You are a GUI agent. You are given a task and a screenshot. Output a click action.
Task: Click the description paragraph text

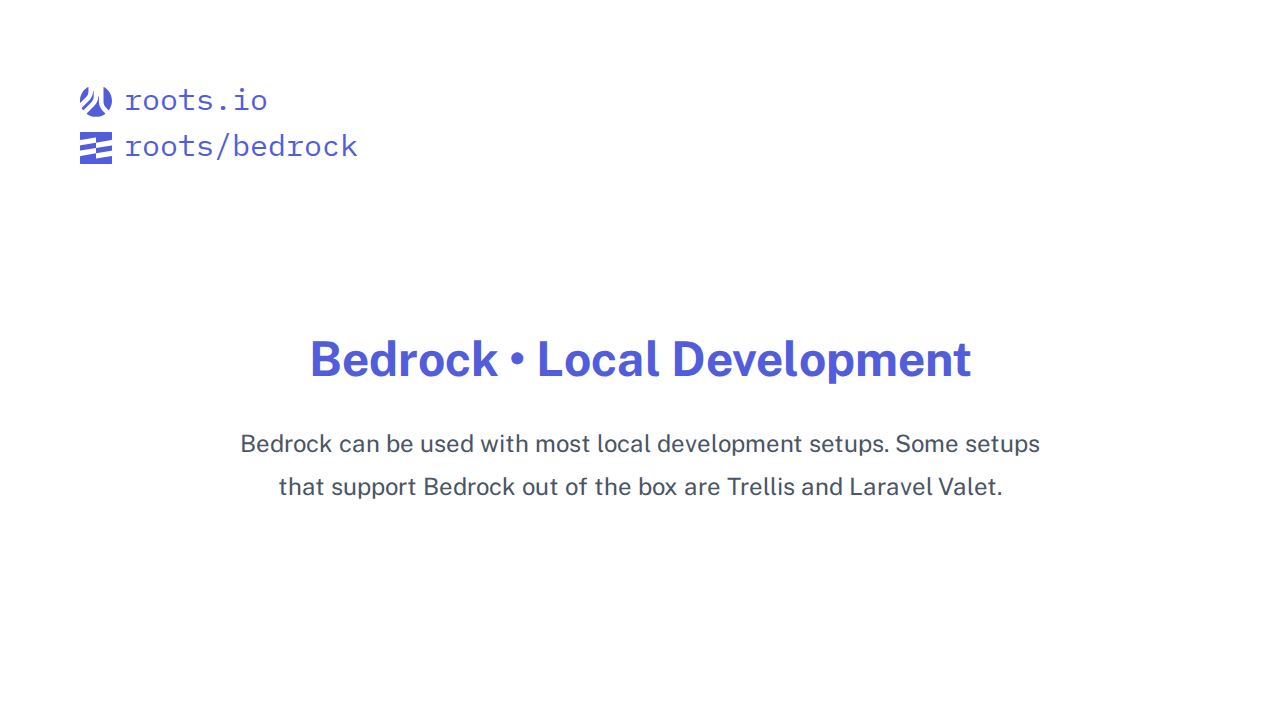coord(640,465)
